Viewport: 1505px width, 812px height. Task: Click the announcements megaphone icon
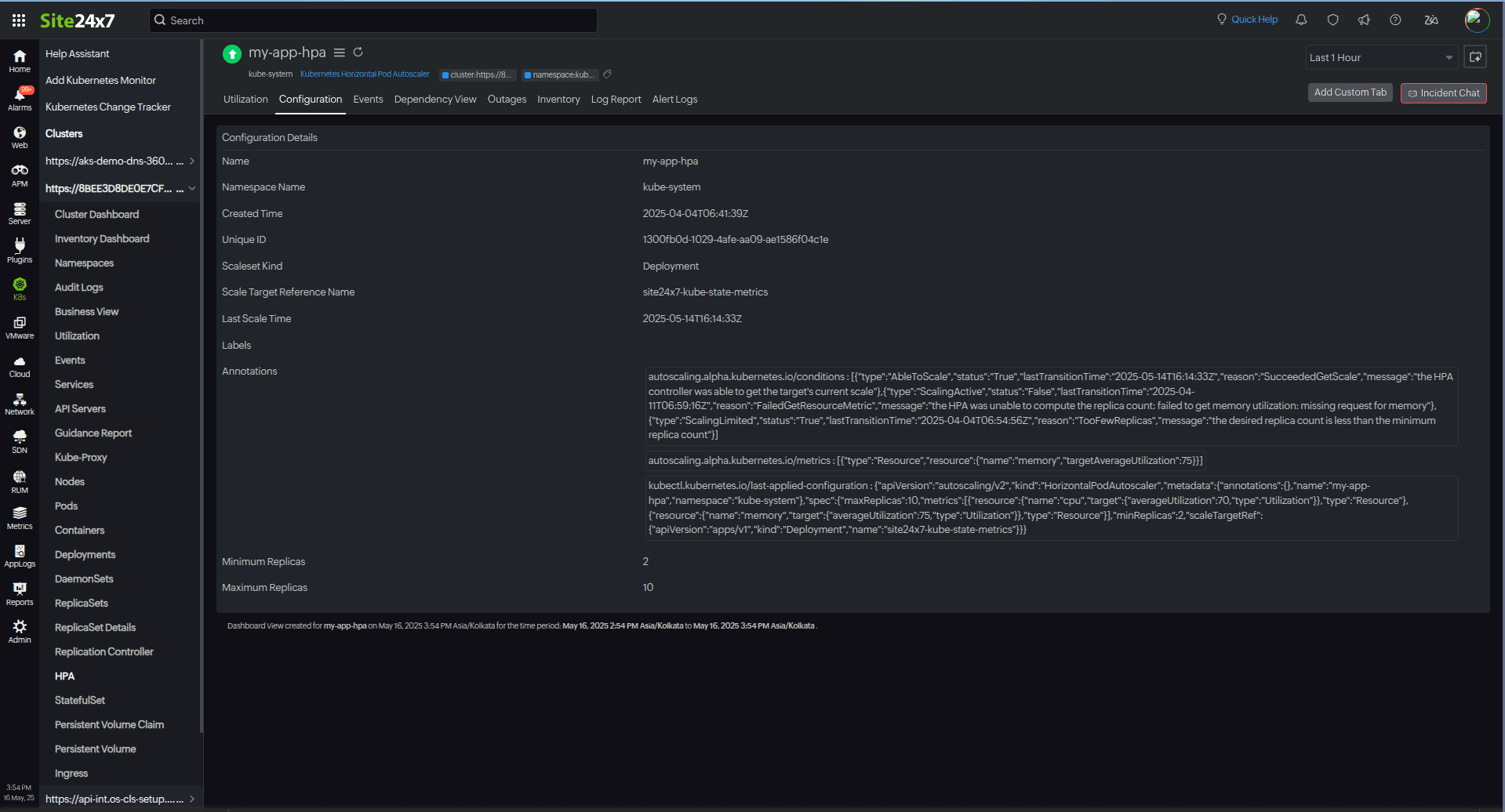click(1364, 20)
